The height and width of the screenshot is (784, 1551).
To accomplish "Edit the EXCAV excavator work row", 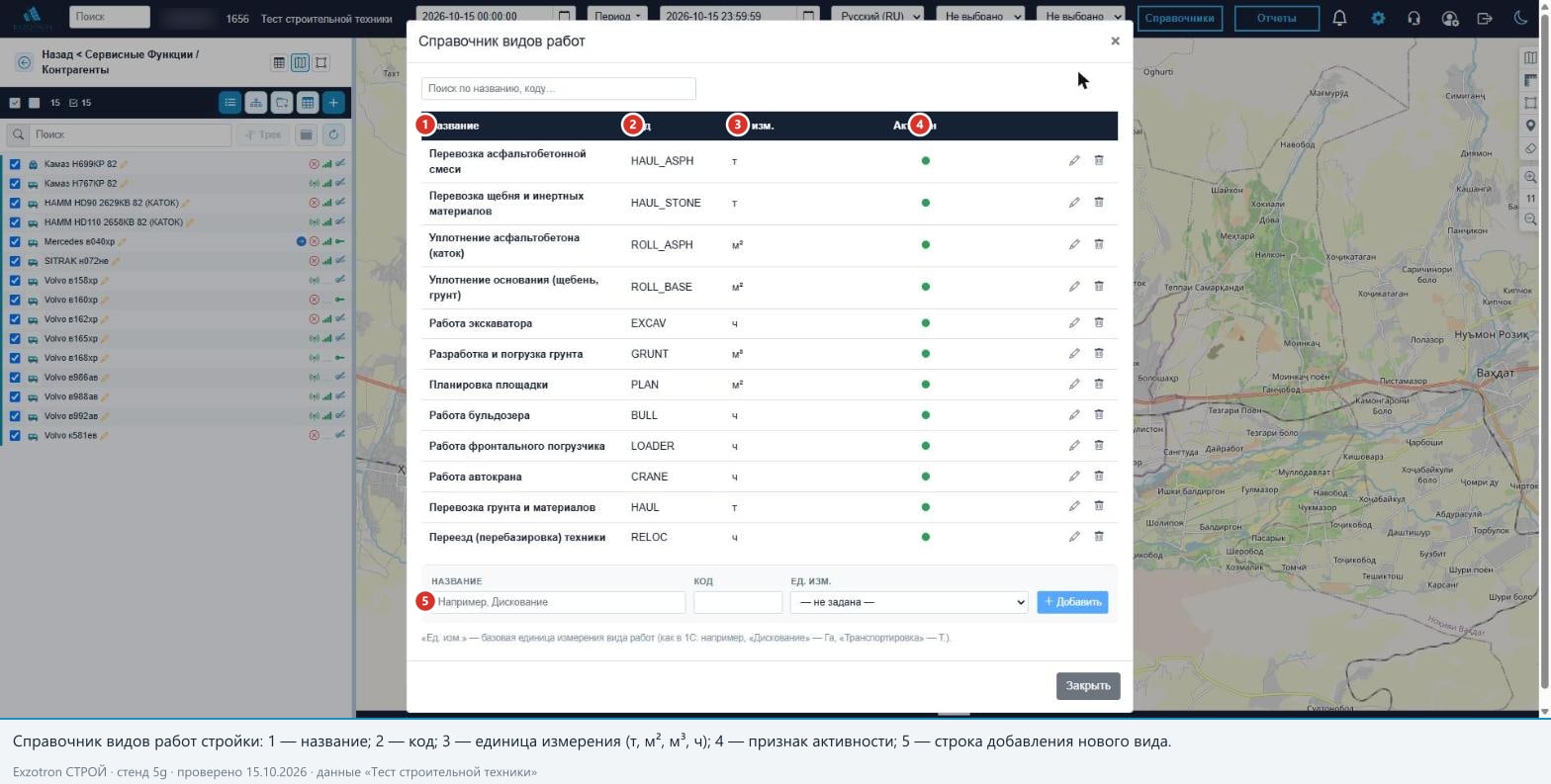I will point(1074,323).
